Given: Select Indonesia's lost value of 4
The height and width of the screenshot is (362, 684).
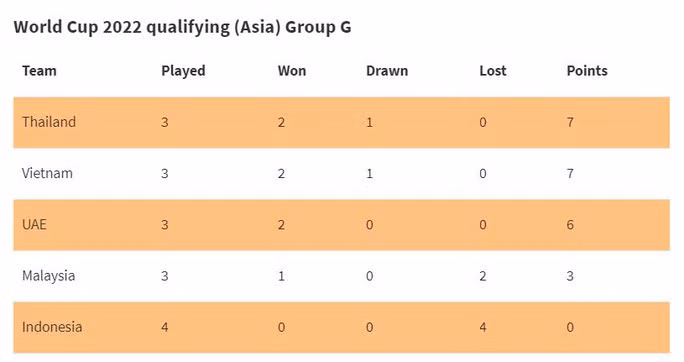Looking at the screenshot, I should (483, 327).
